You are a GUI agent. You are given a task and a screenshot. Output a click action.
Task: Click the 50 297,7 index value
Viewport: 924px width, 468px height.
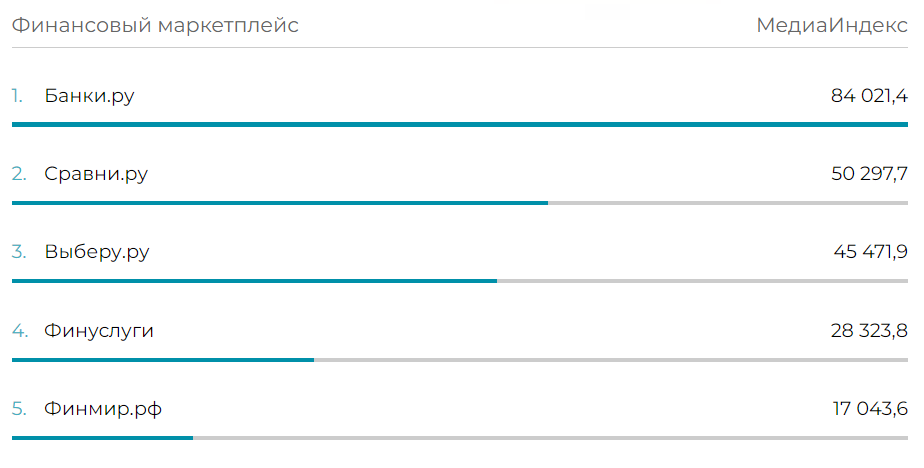(x=869, y=174)
